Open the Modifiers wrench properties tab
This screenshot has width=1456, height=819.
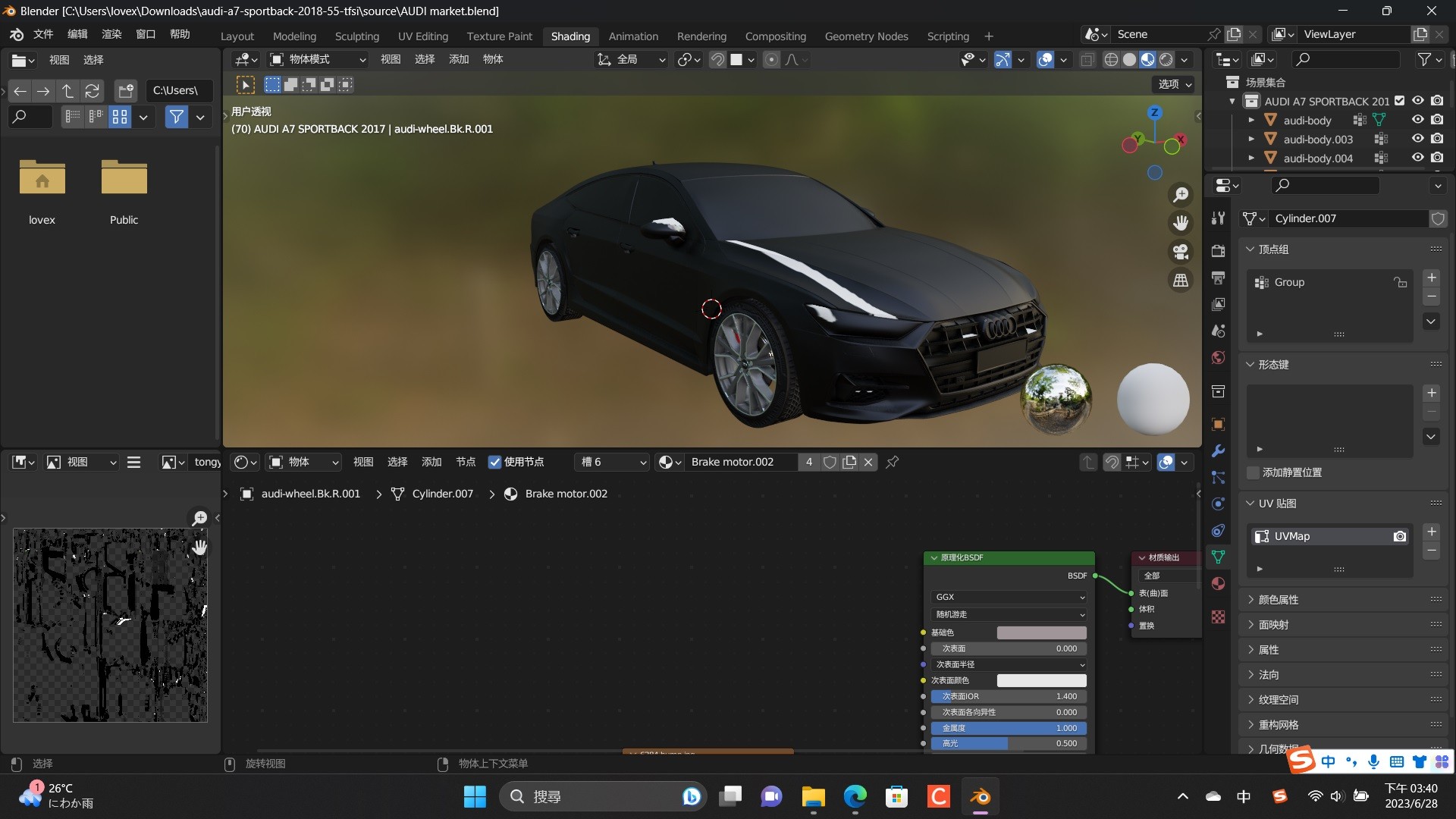coord(1219,450)
